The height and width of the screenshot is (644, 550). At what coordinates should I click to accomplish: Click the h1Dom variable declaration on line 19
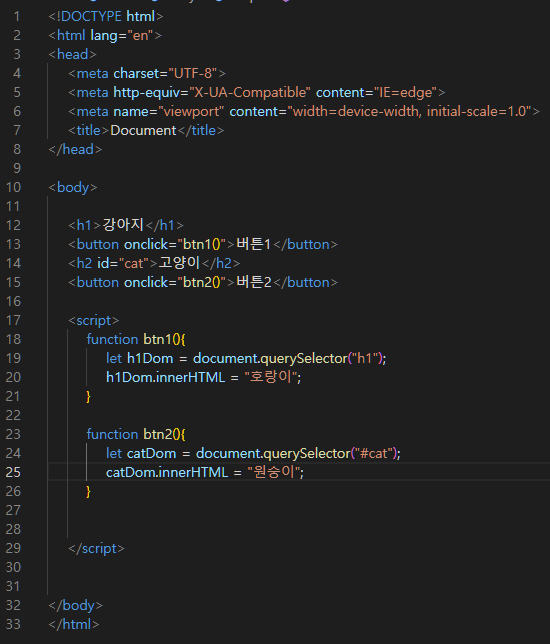click(140, 359)
